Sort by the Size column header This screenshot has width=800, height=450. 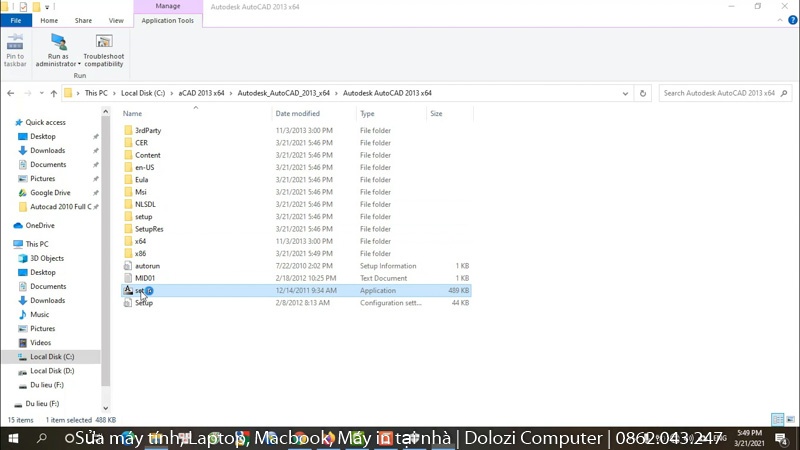tap(436, 113)
